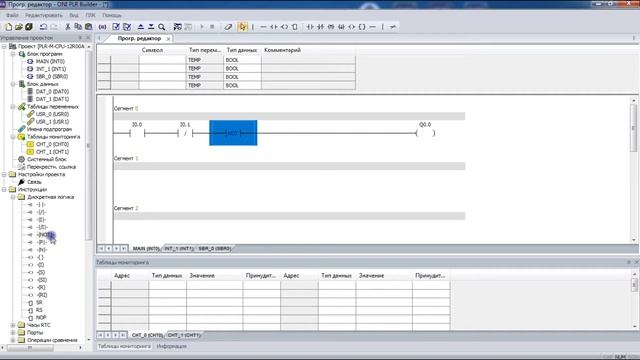Select the -|NOT|- instruction in tree

[45, 235]
